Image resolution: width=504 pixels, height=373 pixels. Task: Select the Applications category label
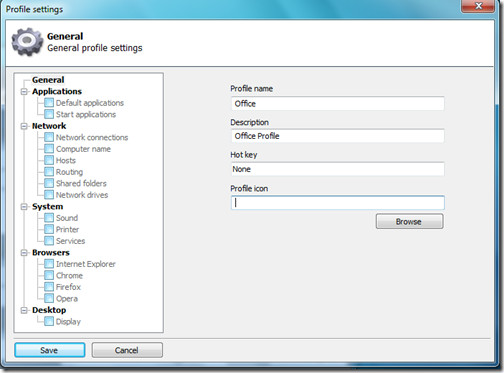pos(57,91)
